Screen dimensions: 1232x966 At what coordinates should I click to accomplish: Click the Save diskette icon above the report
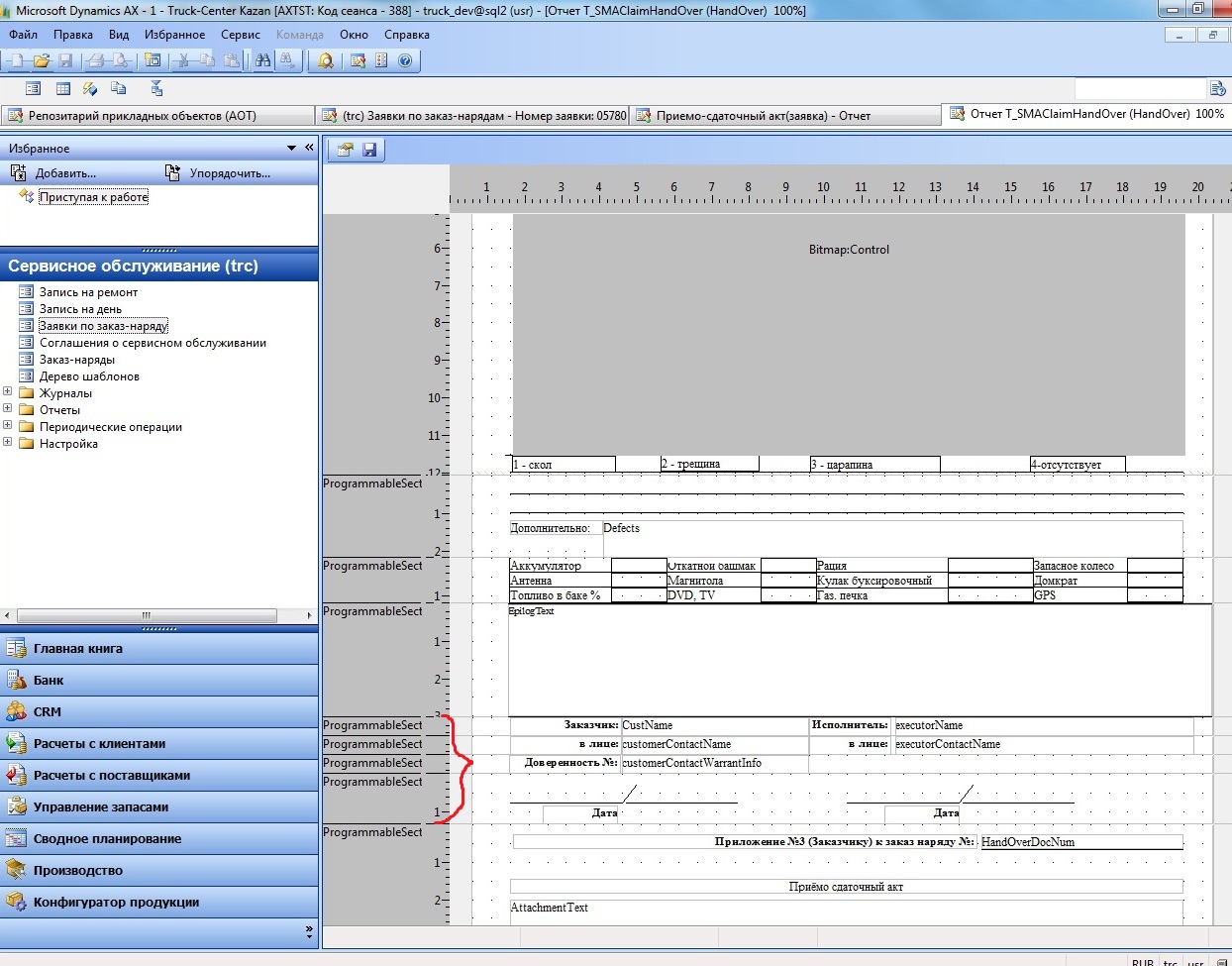[x=369, y=151]
